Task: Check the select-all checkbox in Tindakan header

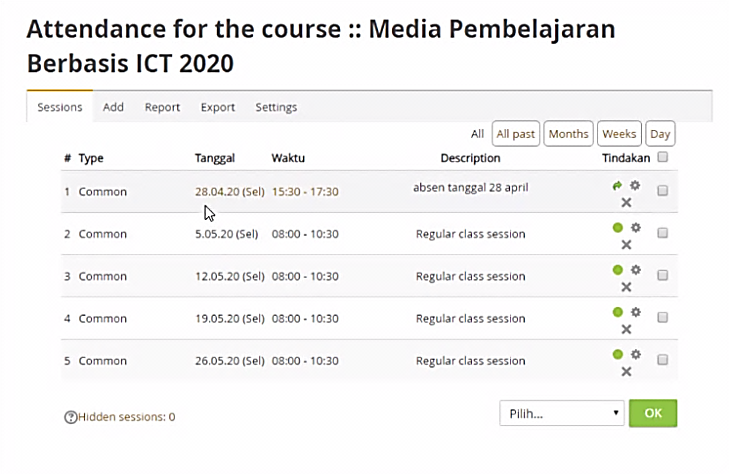Action: click(x=663, y=157)
